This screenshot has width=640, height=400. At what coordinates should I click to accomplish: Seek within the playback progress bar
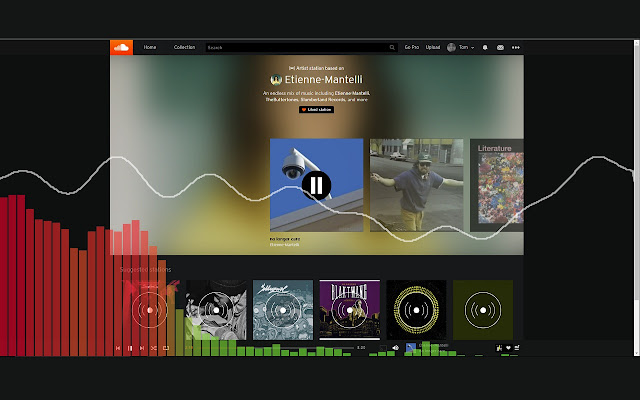tap(275, 348)
